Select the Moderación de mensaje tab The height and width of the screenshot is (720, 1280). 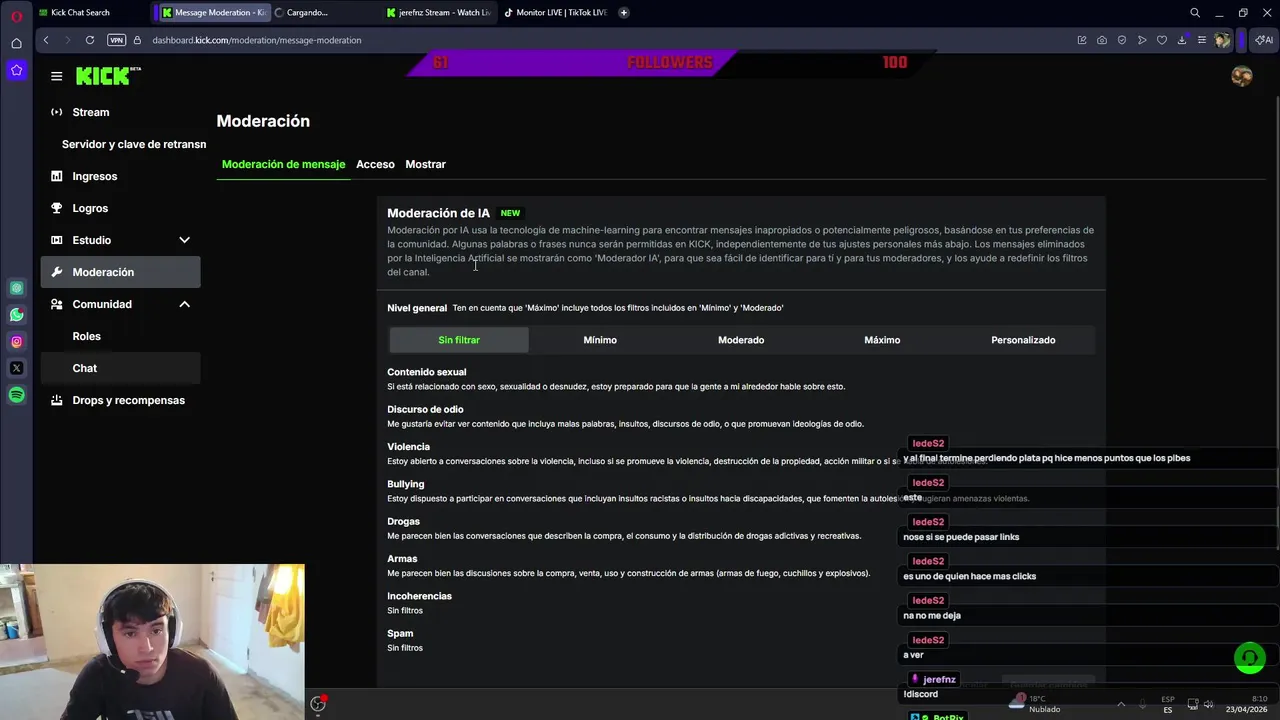click(x=283, y=164)
